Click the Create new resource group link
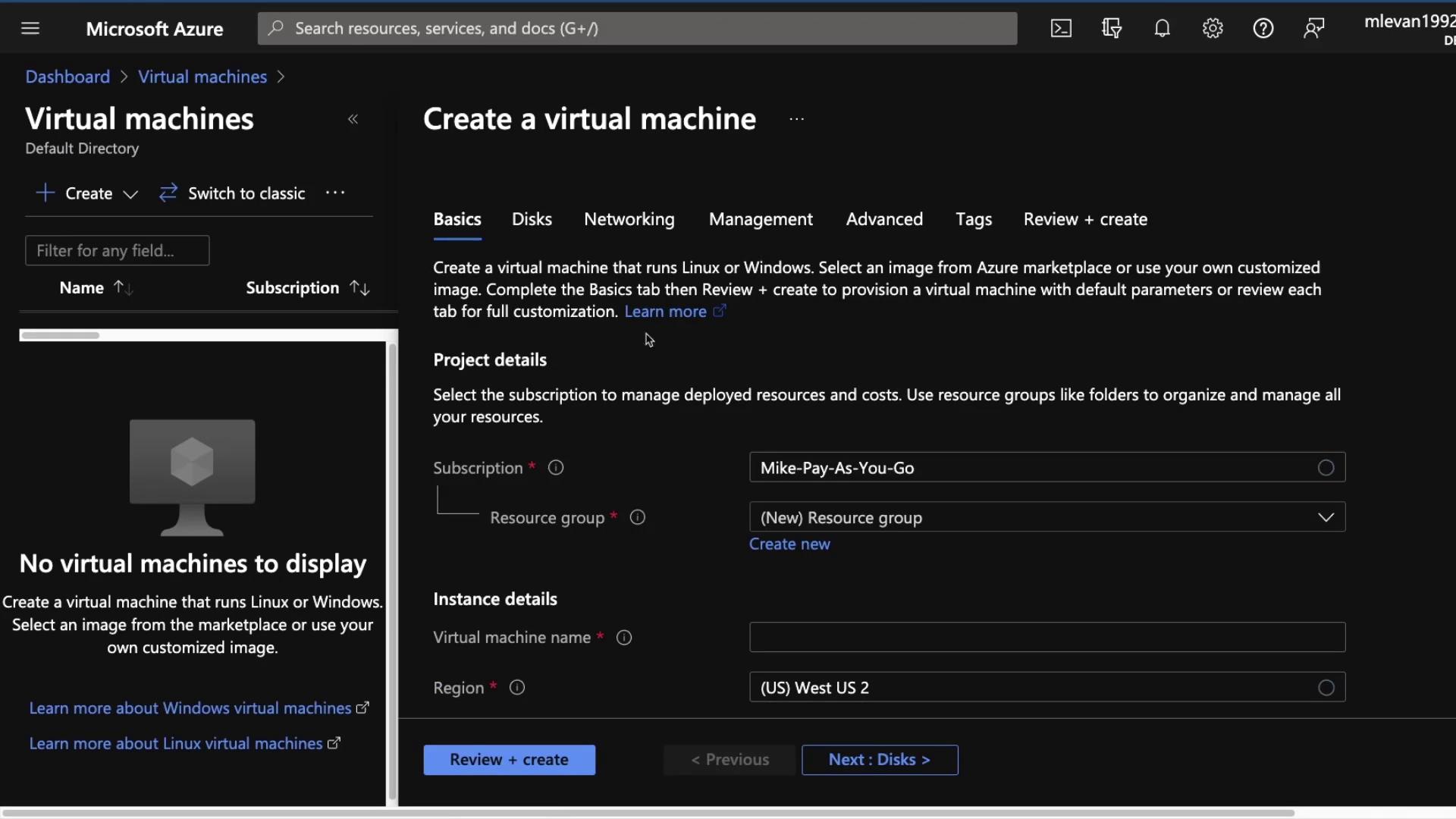This screenshot has width=1456, height=819. pos(789,544)
